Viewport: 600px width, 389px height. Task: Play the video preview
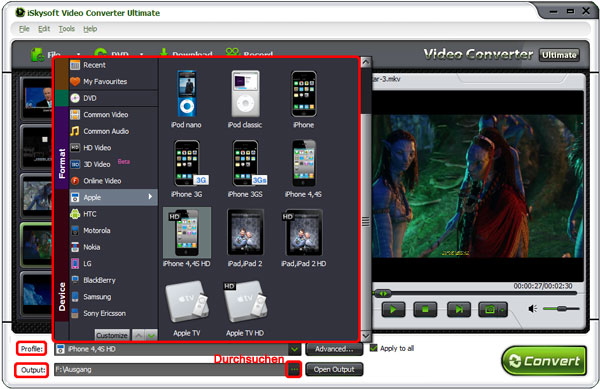[393, 309]
